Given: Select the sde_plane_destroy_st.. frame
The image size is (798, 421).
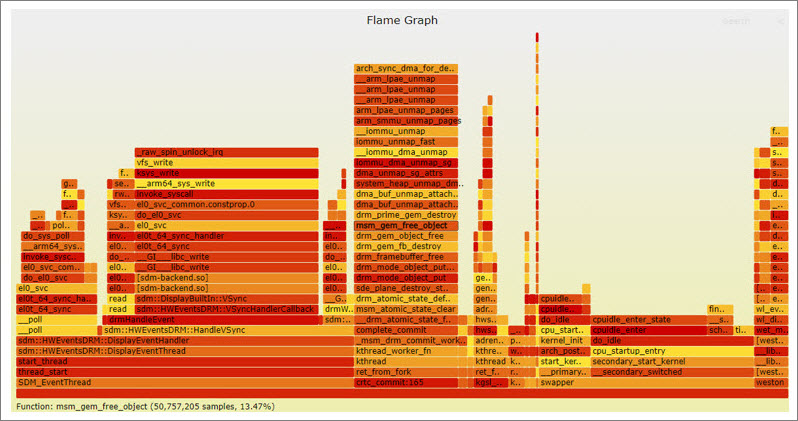Looking at the screenshot, I should coord(406,288).
